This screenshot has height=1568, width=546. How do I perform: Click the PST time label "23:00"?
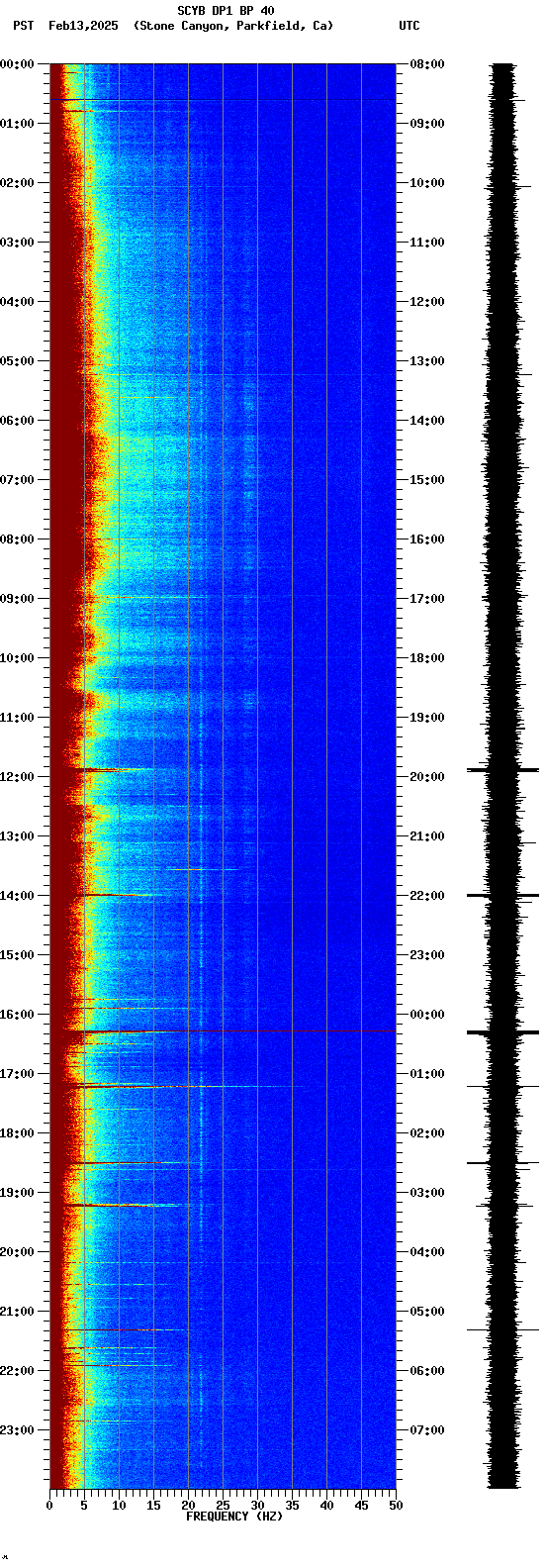(17, 1430)
